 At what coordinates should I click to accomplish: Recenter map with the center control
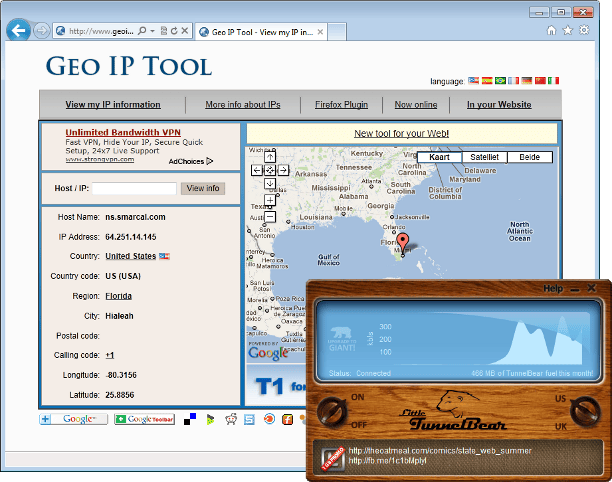click(x=270, y=170)
